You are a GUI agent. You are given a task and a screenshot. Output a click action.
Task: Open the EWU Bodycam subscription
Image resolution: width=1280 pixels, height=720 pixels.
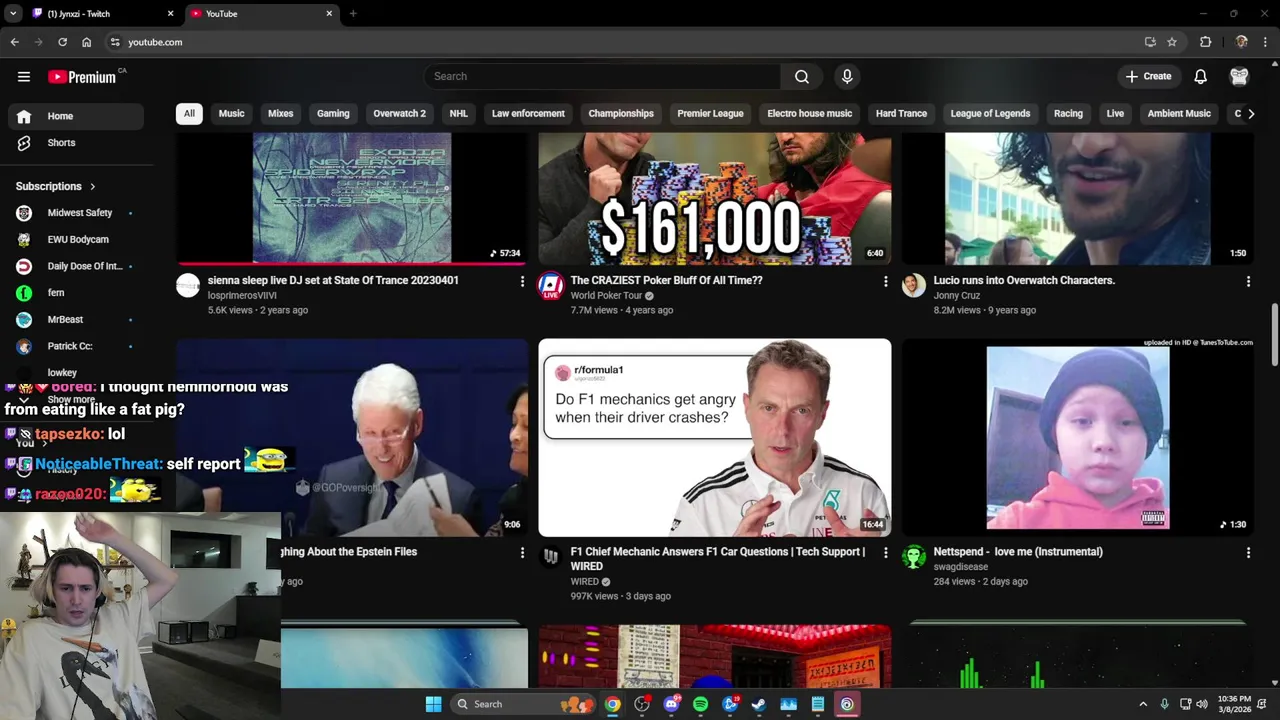(x=76, y=240)
